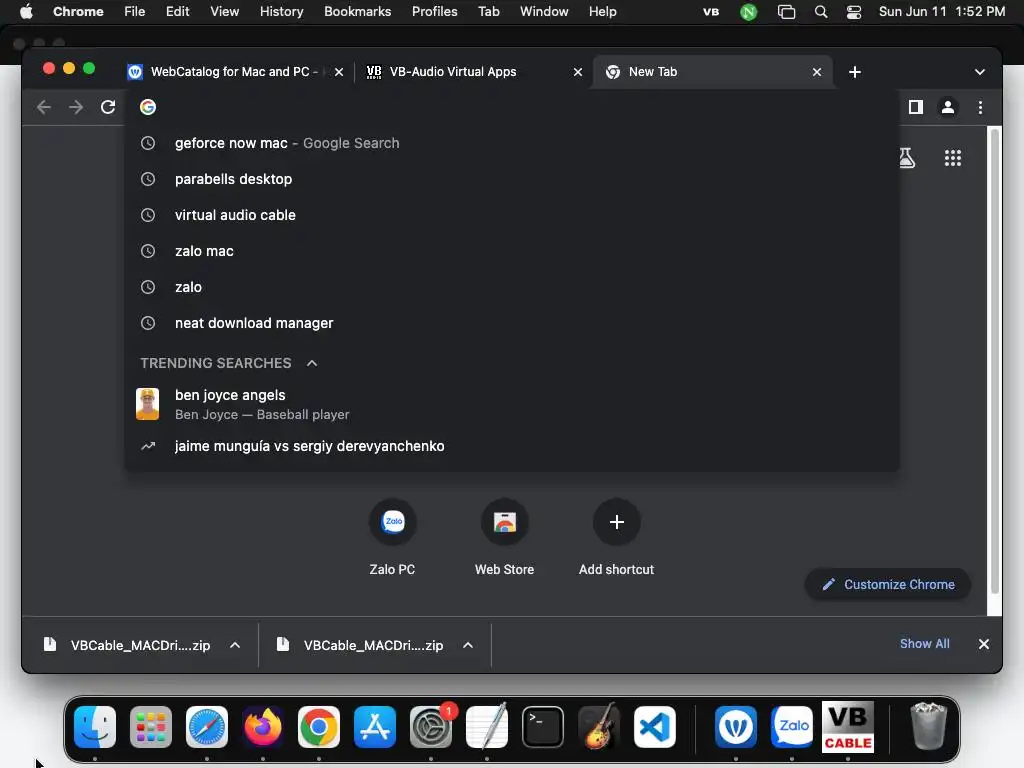1024x768 pixels.
Task: Select 'neat download manager' suggestion
Action: tap(511, 323)
